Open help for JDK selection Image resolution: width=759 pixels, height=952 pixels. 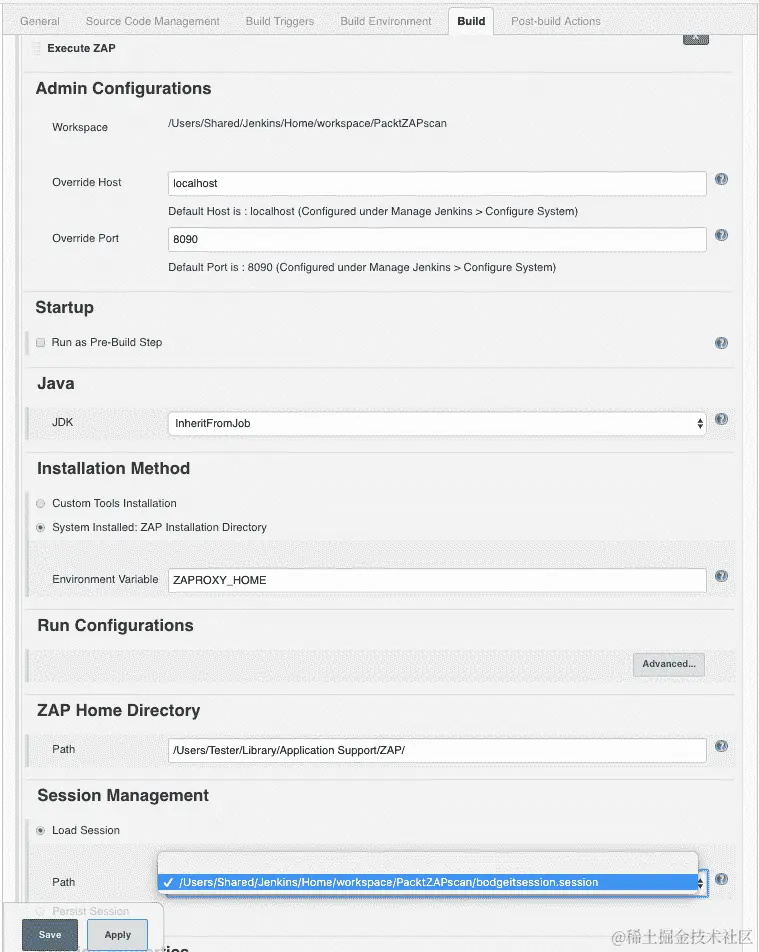[x=721, y=419]
